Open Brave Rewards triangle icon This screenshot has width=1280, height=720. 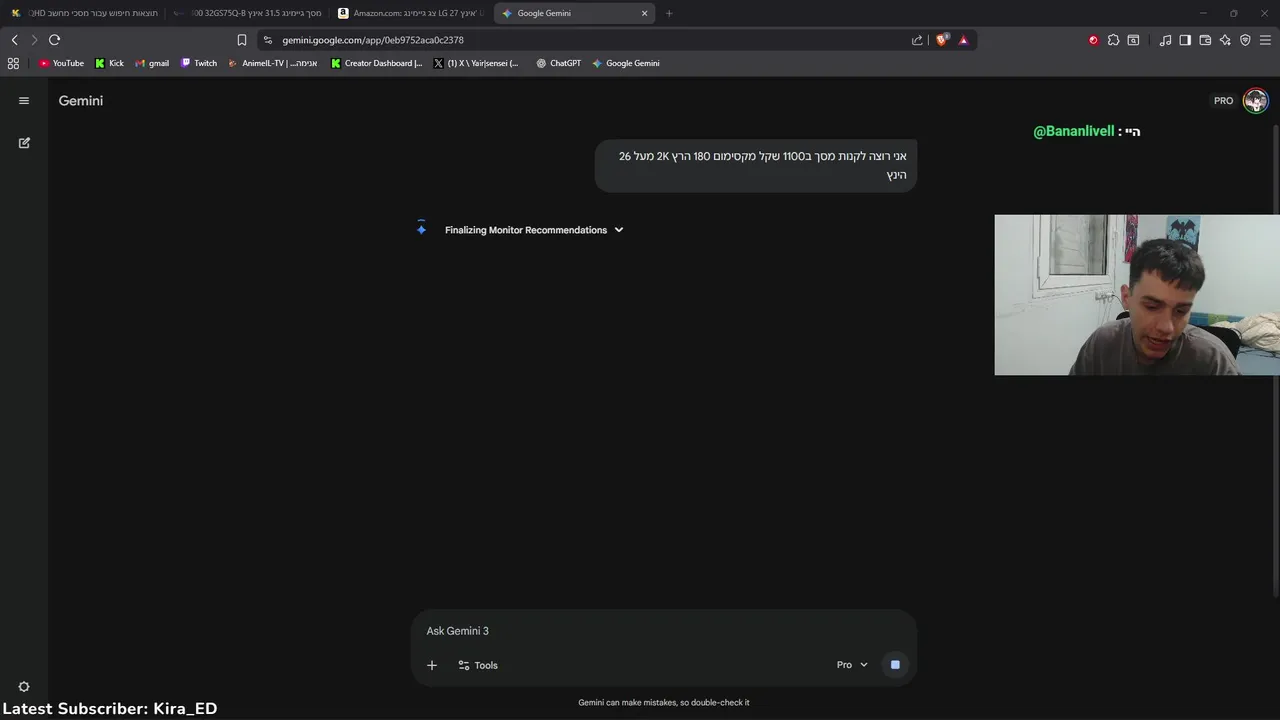(x=963, y=40)
